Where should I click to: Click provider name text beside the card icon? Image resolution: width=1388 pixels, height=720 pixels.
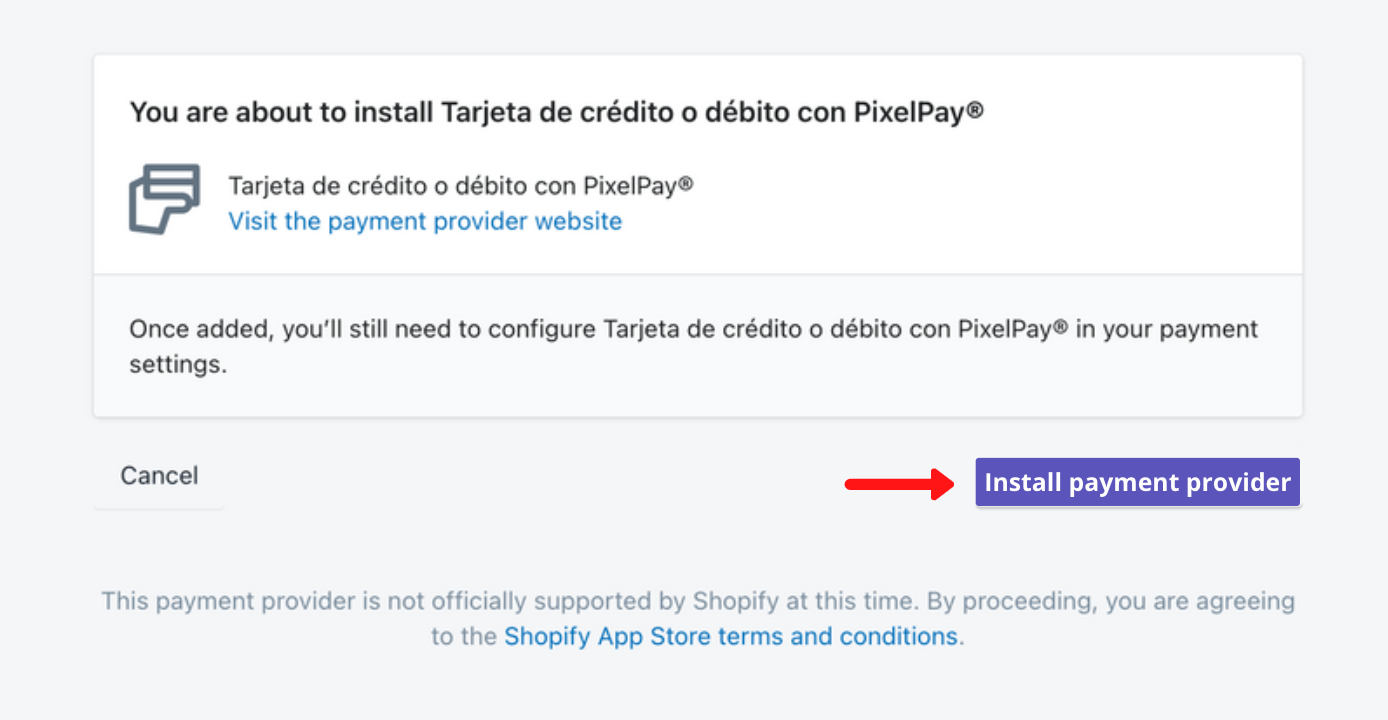coord(461,186)
